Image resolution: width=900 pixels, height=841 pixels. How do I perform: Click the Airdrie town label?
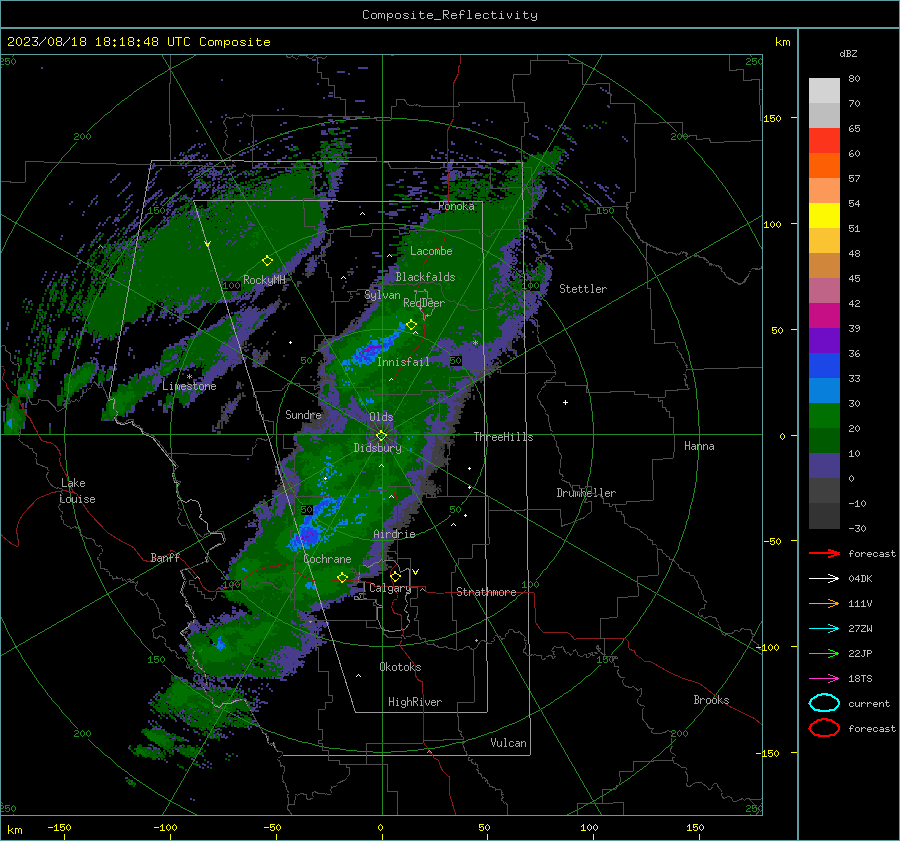click(x=394, y=534)
